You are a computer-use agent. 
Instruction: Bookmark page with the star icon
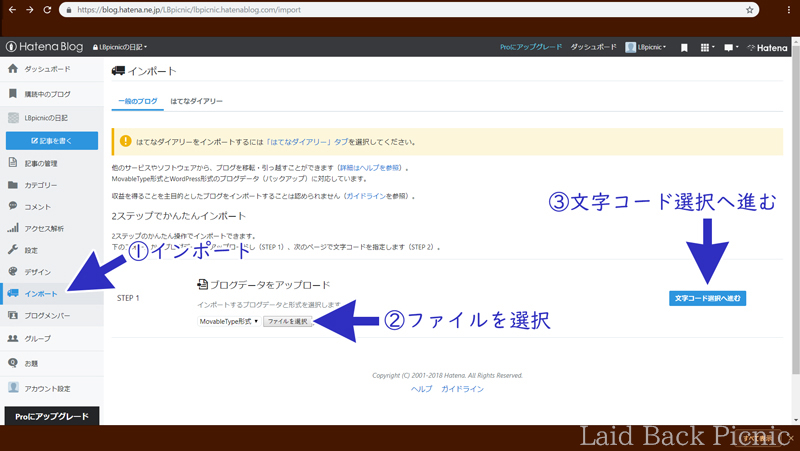(x=749, y=10)
